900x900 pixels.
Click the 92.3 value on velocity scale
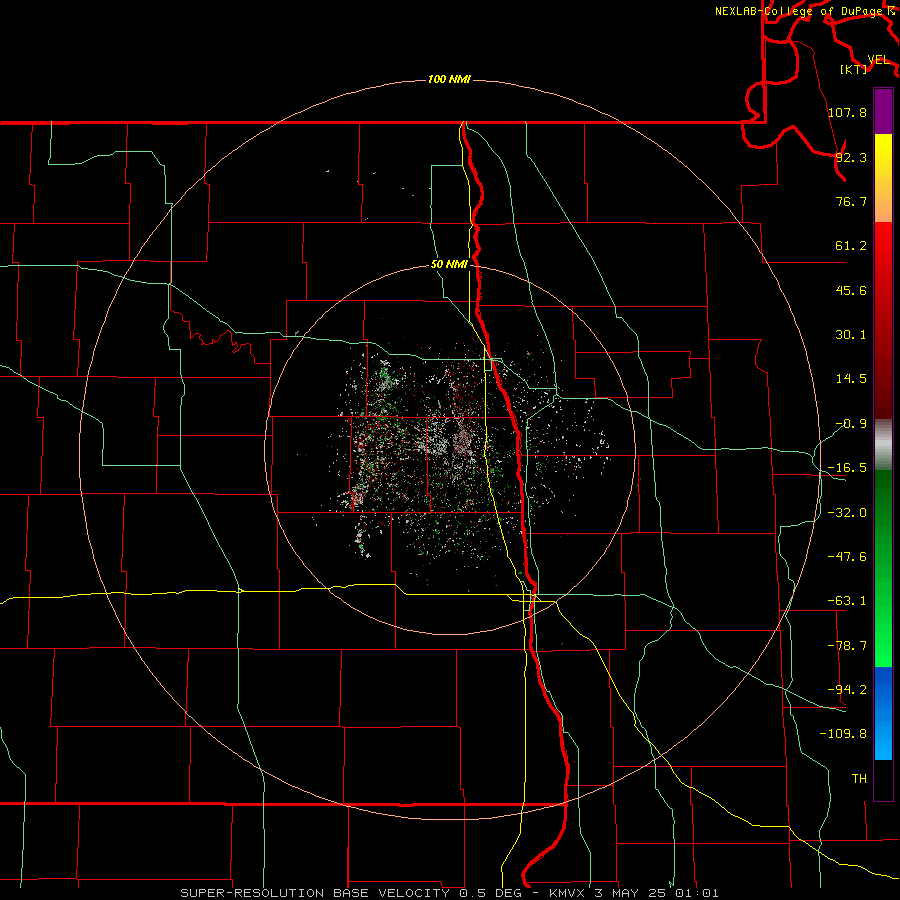coord(851,157)
